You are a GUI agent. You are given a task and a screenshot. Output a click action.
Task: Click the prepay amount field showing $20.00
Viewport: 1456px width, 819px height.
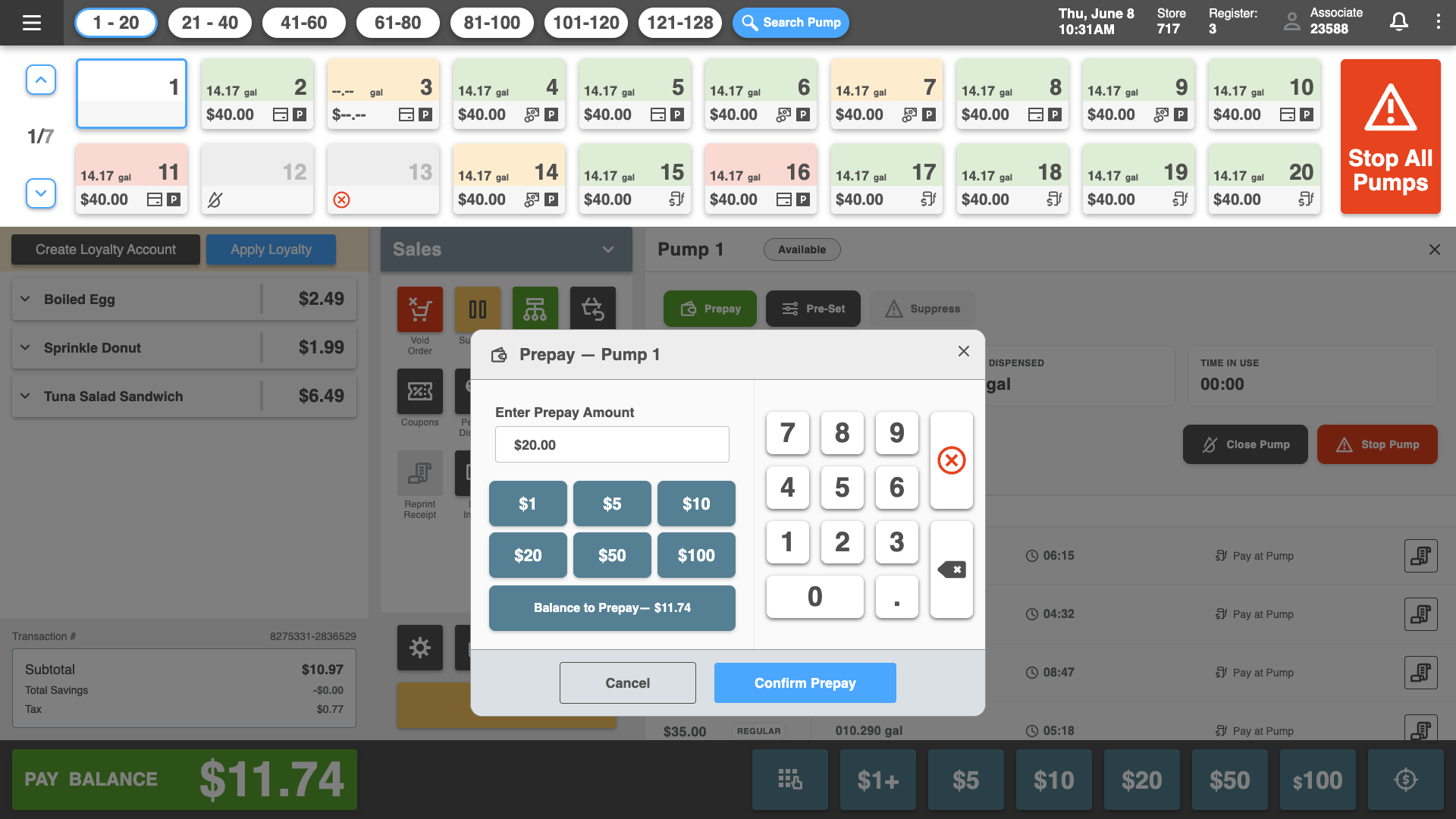[x=612, y=444]
